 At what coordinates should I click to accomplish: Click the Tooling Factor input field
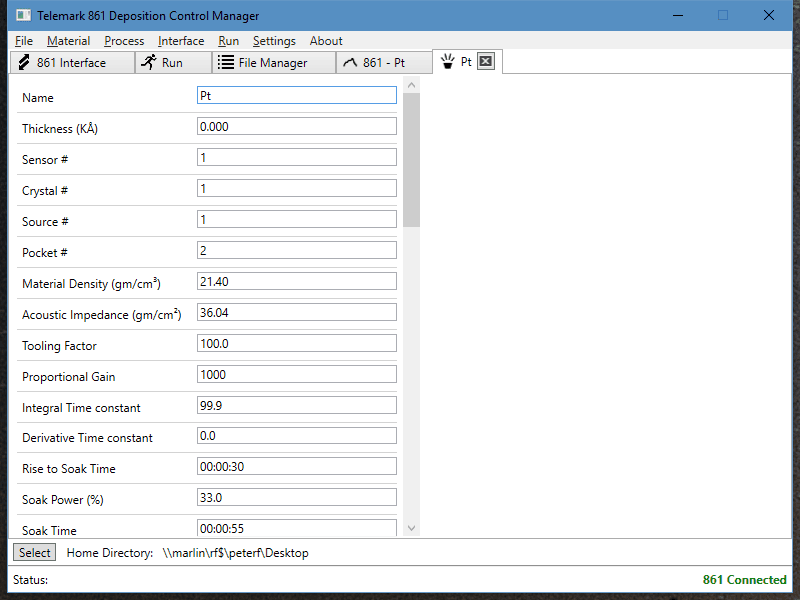click(x=297, y=344)
